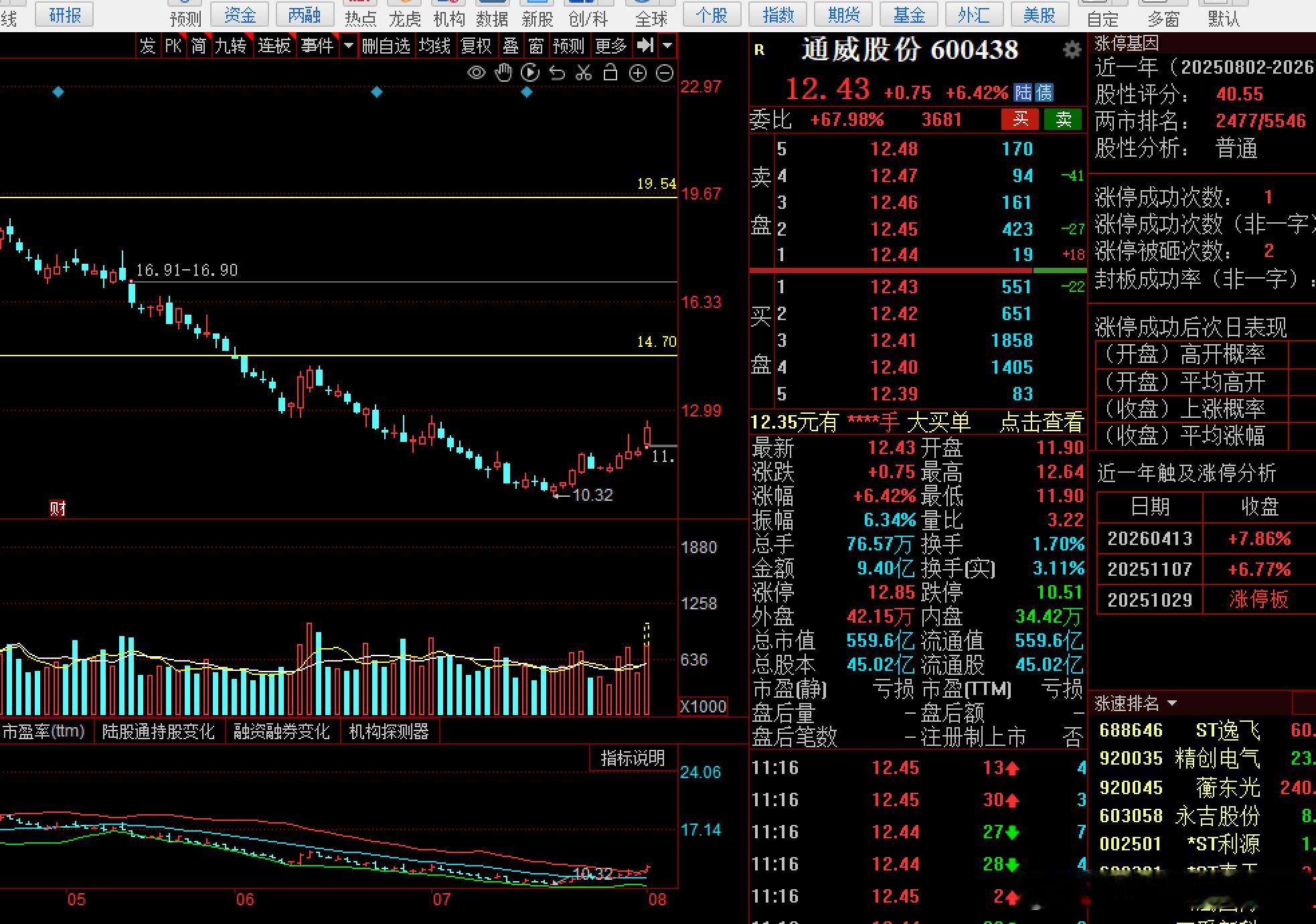This screenshot has width=1316, height=924.
Task: Start chart replay with the play icon
Action: (x=530, y=72)
